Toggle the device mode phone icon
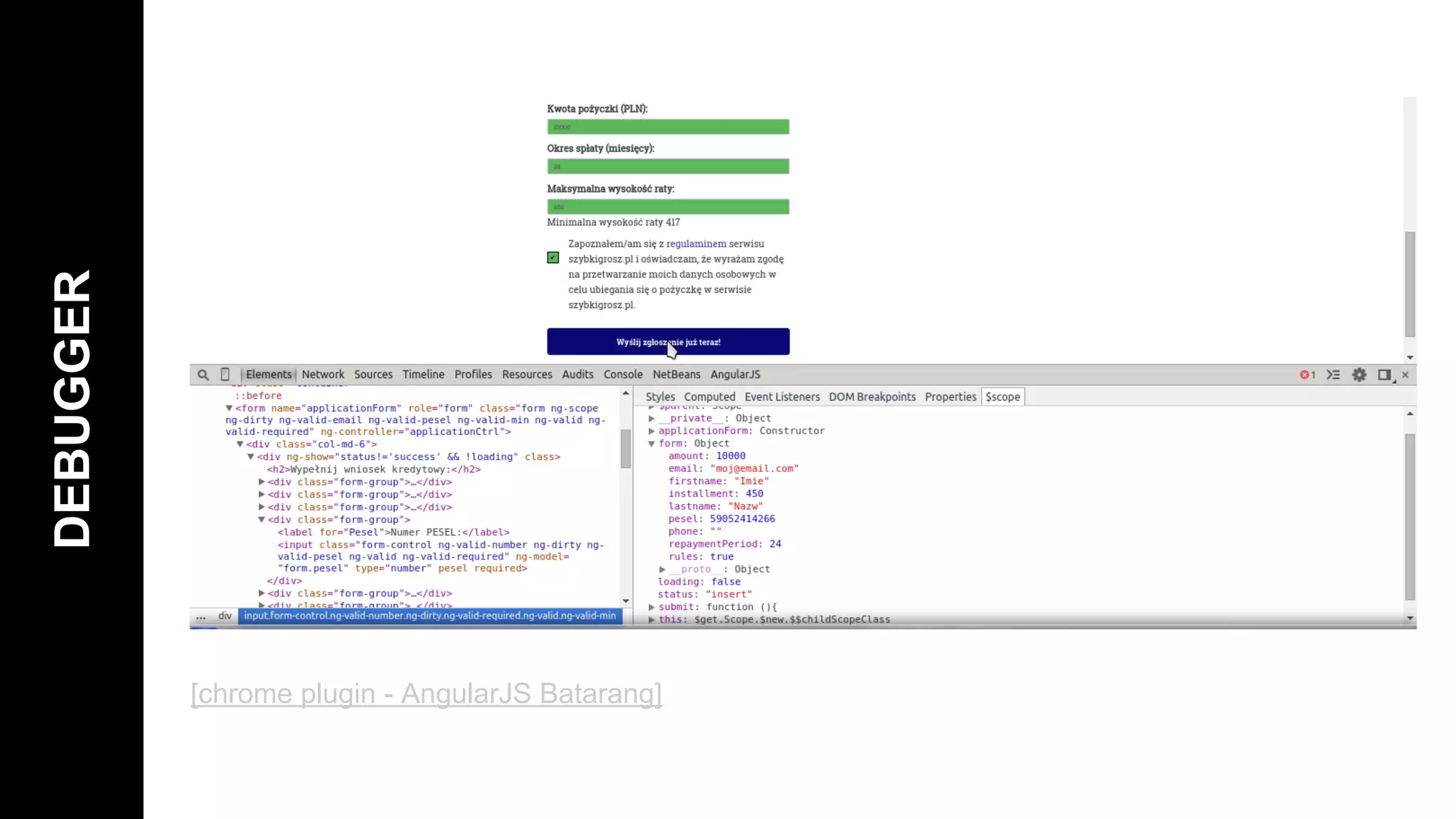 (x=225, y=375)
